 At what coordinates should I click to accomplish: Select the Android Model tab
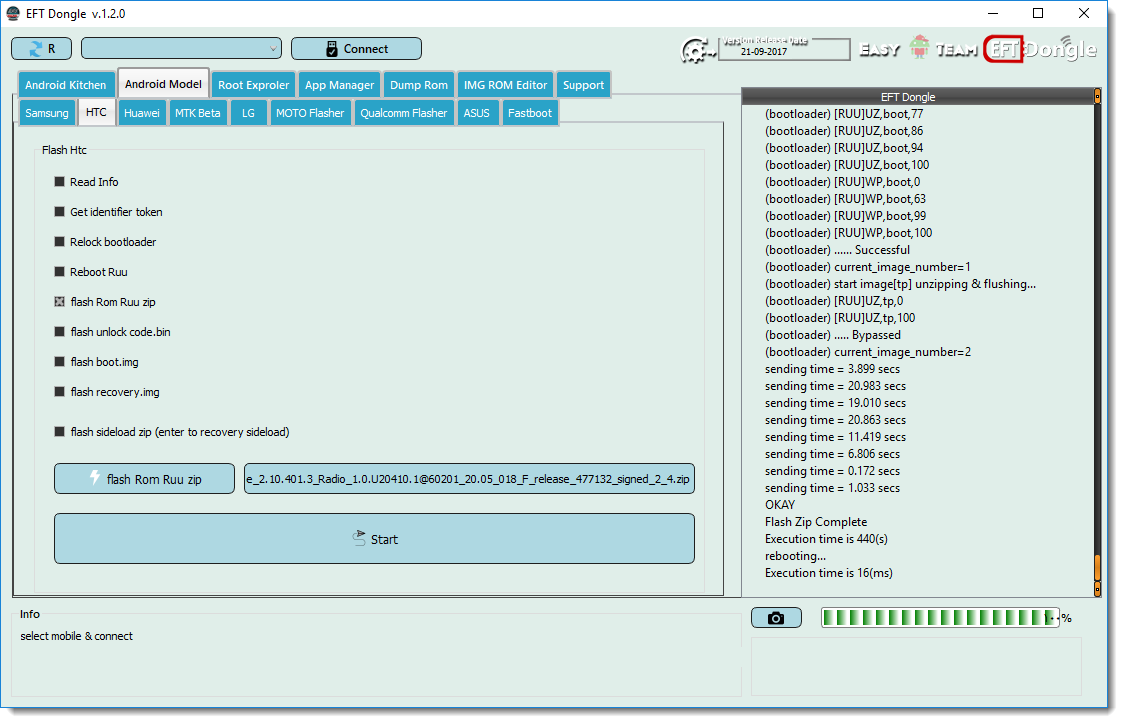(163, 84)
